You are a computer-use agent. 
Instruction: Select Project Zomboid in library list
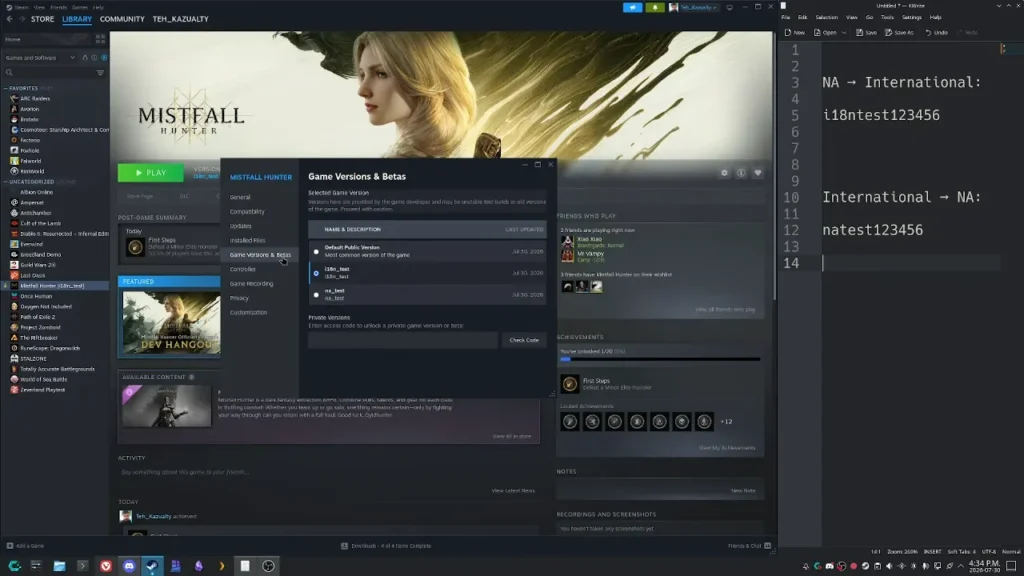click(40, 327)
